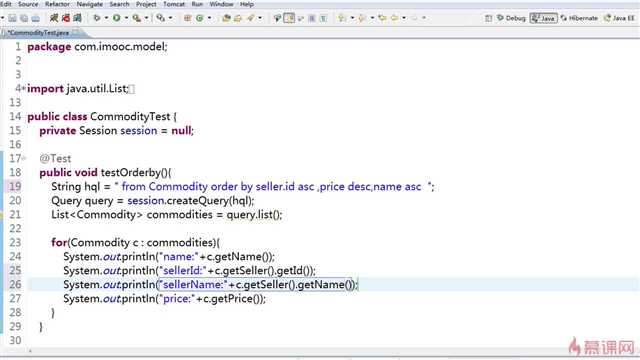Open the New Java Class dropdown arrow
This screenshot has height=360, width=640.
pos(209,18)
